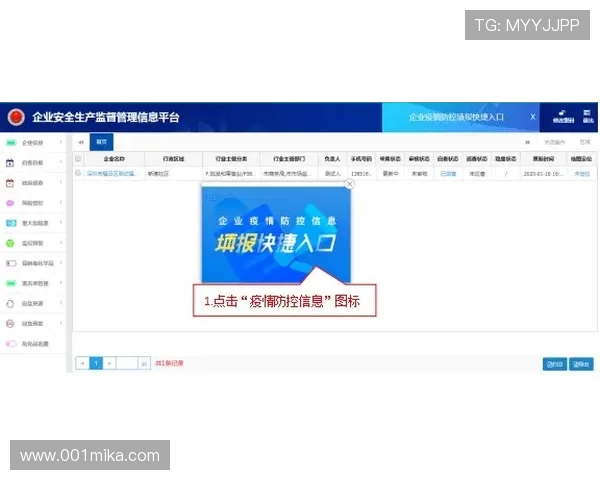Image resolution: width=600 pixels, height=480 pixels.
Task: Click the page number input field
Action: (127, 363)
